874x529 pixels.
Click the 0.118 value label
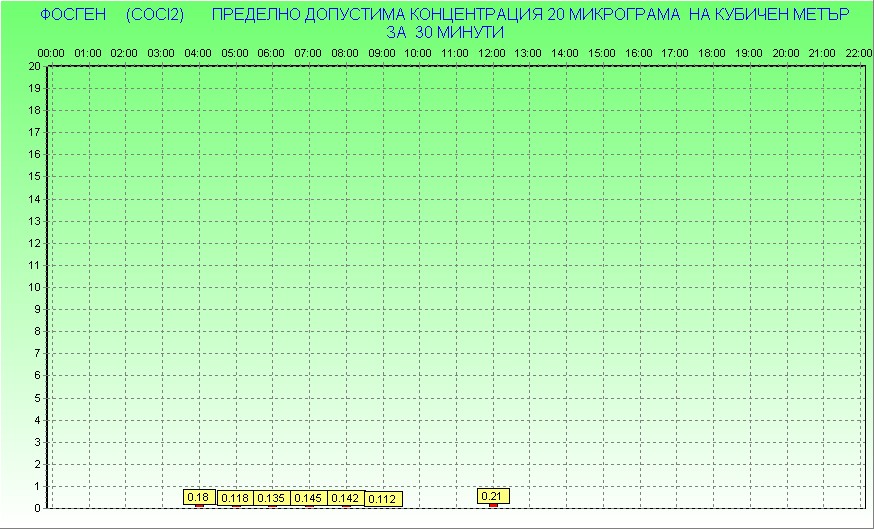pos(235,498)
